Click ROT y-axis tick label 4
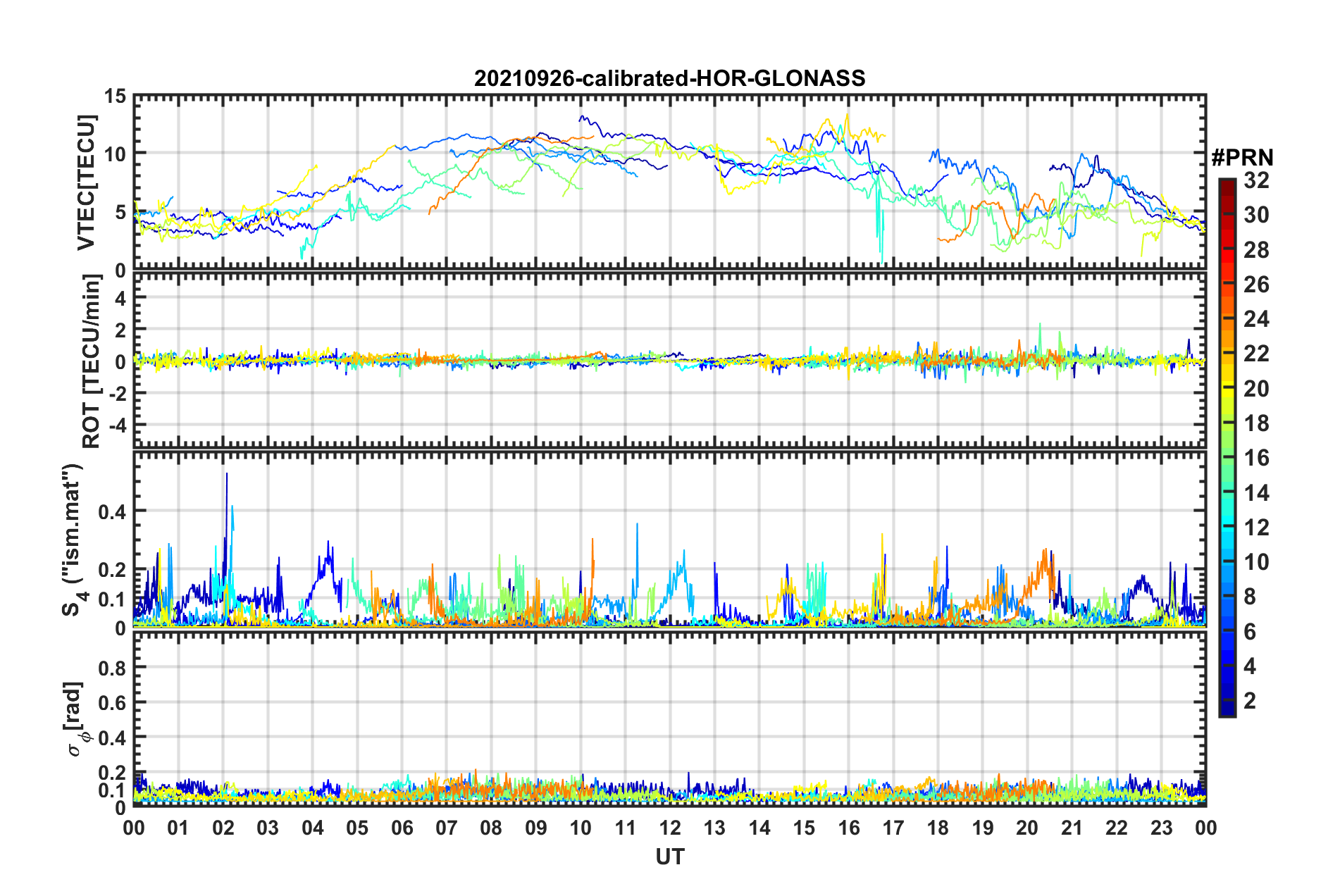 (120, 298)
